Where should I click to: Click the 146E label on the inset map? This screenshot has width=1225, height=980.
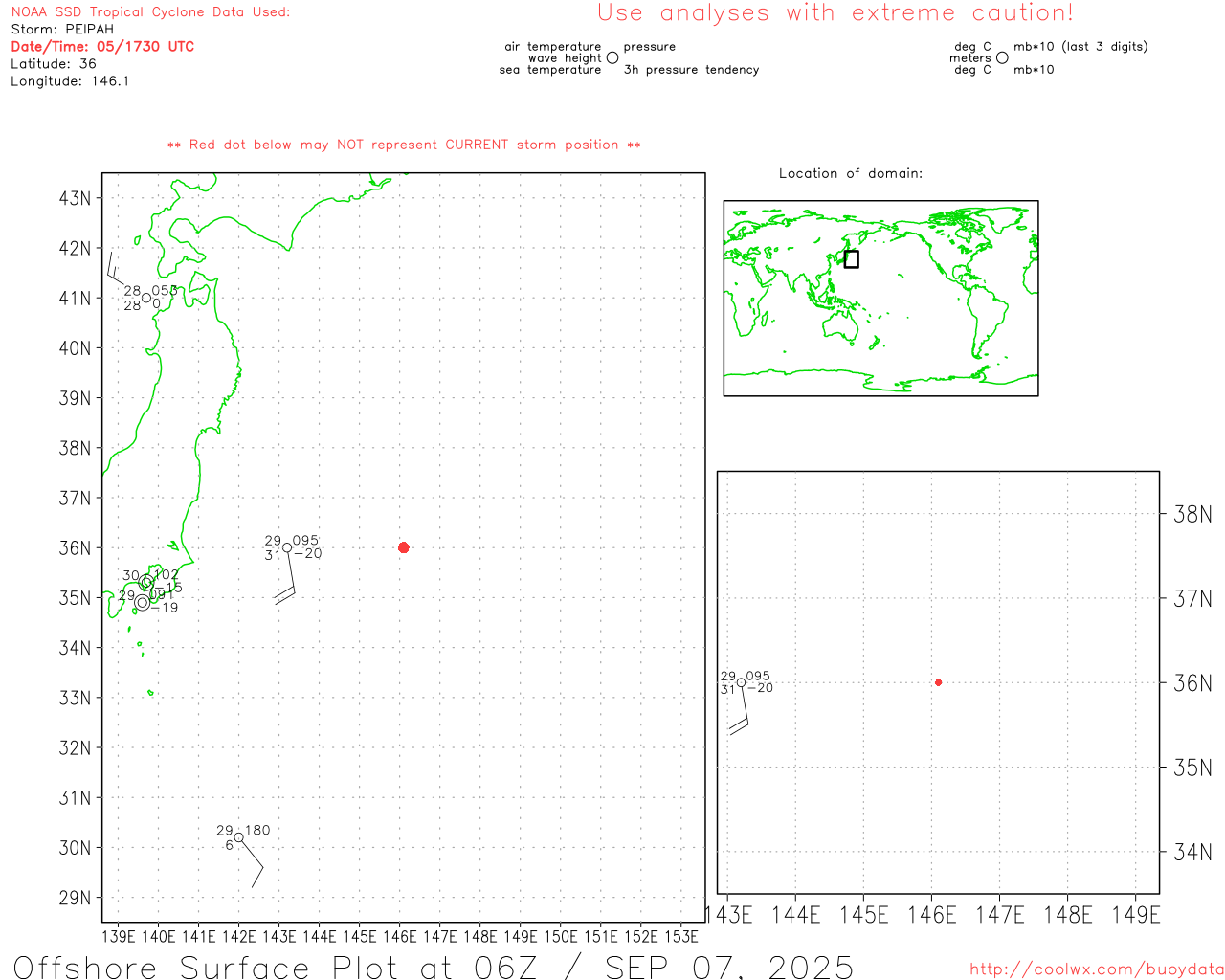(932, 915)
